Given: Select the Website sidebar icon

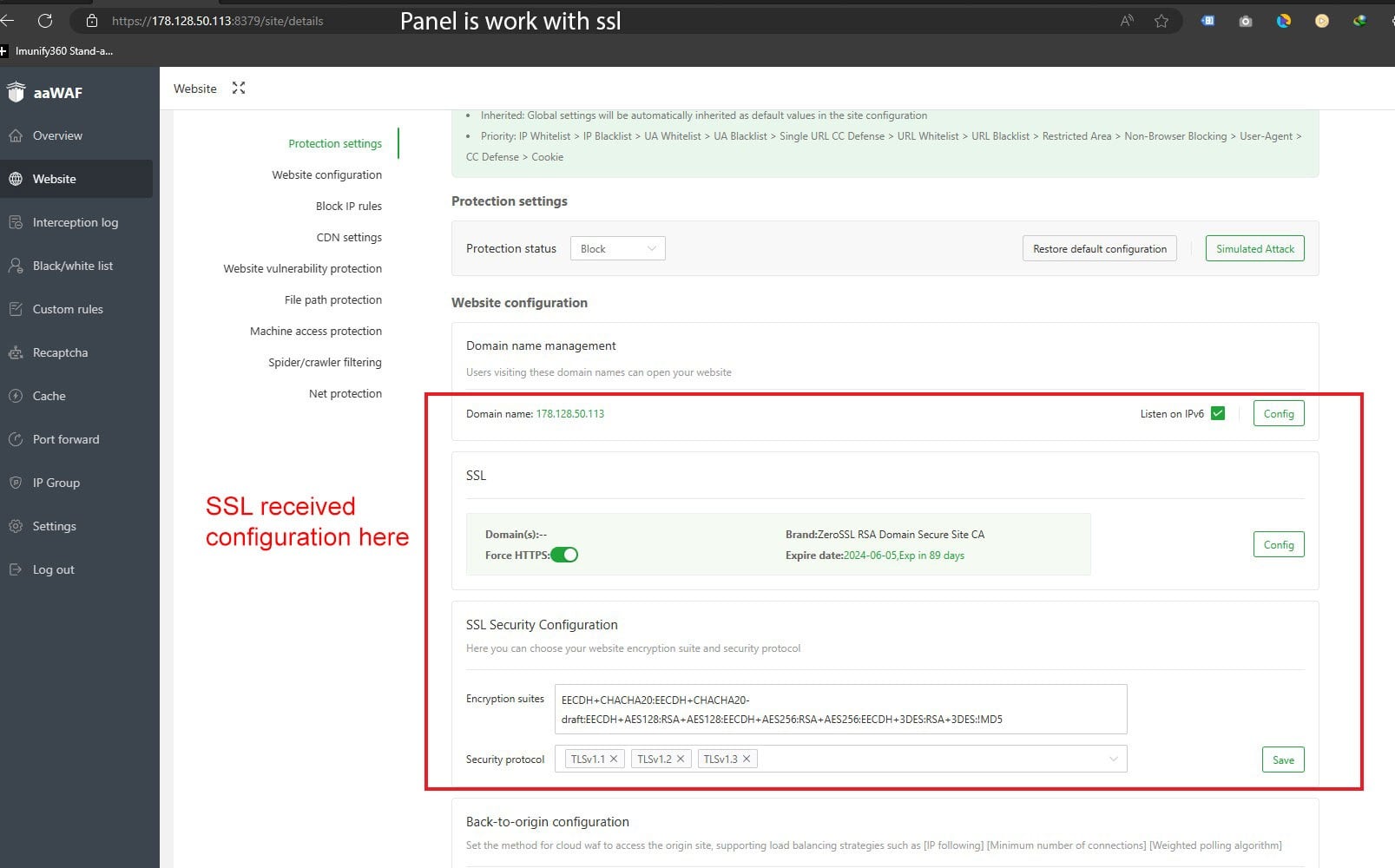Looking at the screenshot, I should [17, 179].
